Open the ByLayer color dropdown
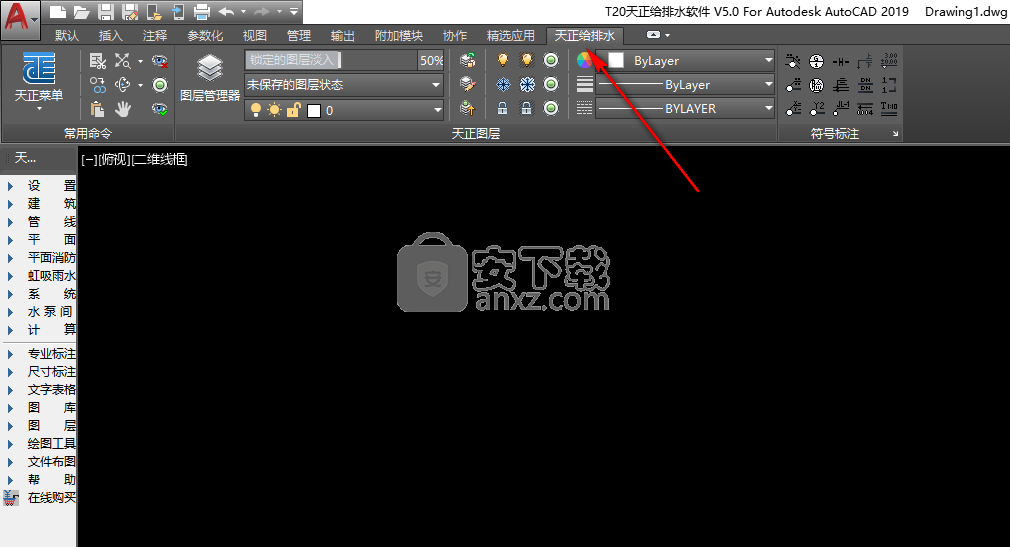Viewport: 1010px width, 547px height. click(x=685, y=61)
